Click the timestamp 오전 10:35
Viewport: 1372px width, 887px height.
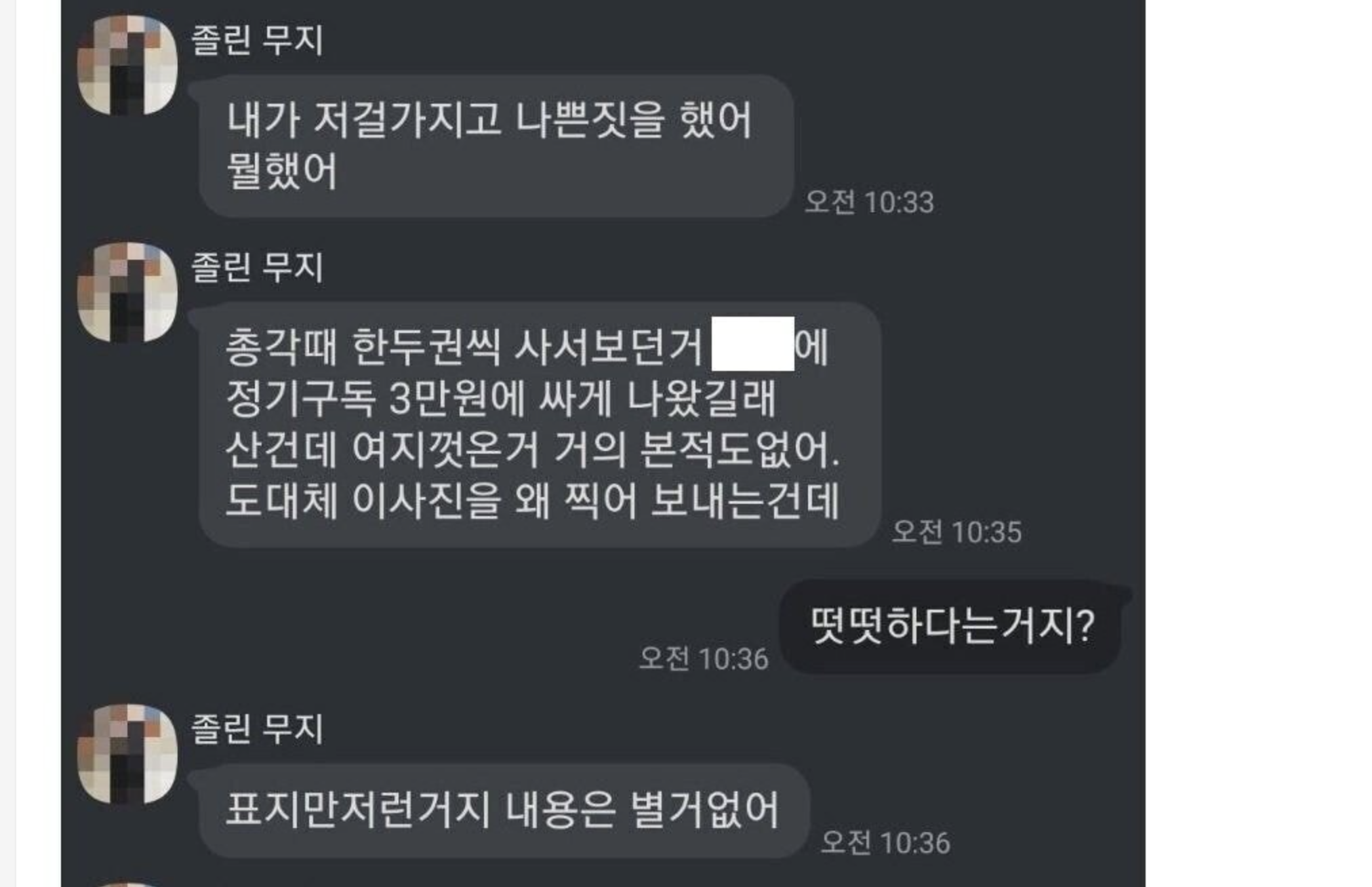coord(956,532)
